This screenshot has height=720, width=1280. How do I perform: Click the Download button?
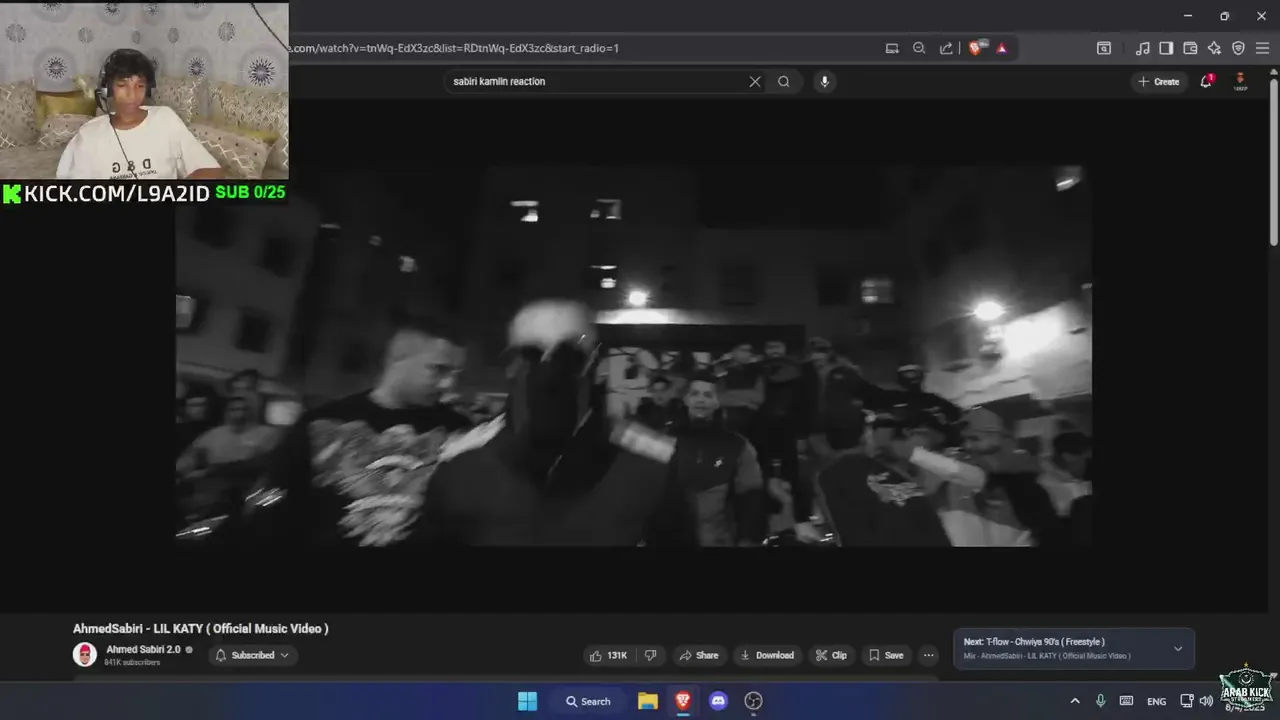tap(766, 655)
